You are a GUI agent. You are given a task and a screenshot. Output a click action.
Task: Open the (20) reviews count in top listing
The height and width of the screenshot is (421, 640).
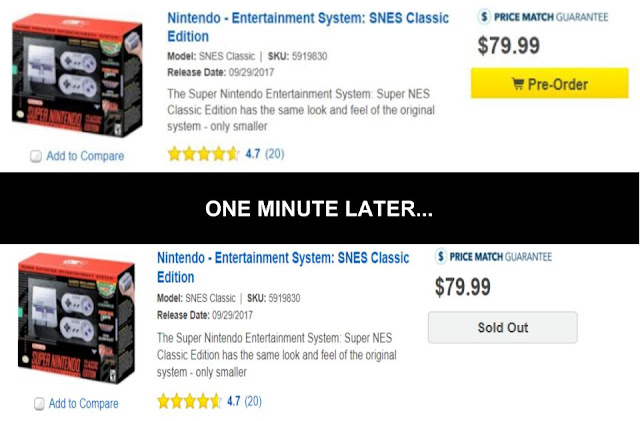click(273, 154)
